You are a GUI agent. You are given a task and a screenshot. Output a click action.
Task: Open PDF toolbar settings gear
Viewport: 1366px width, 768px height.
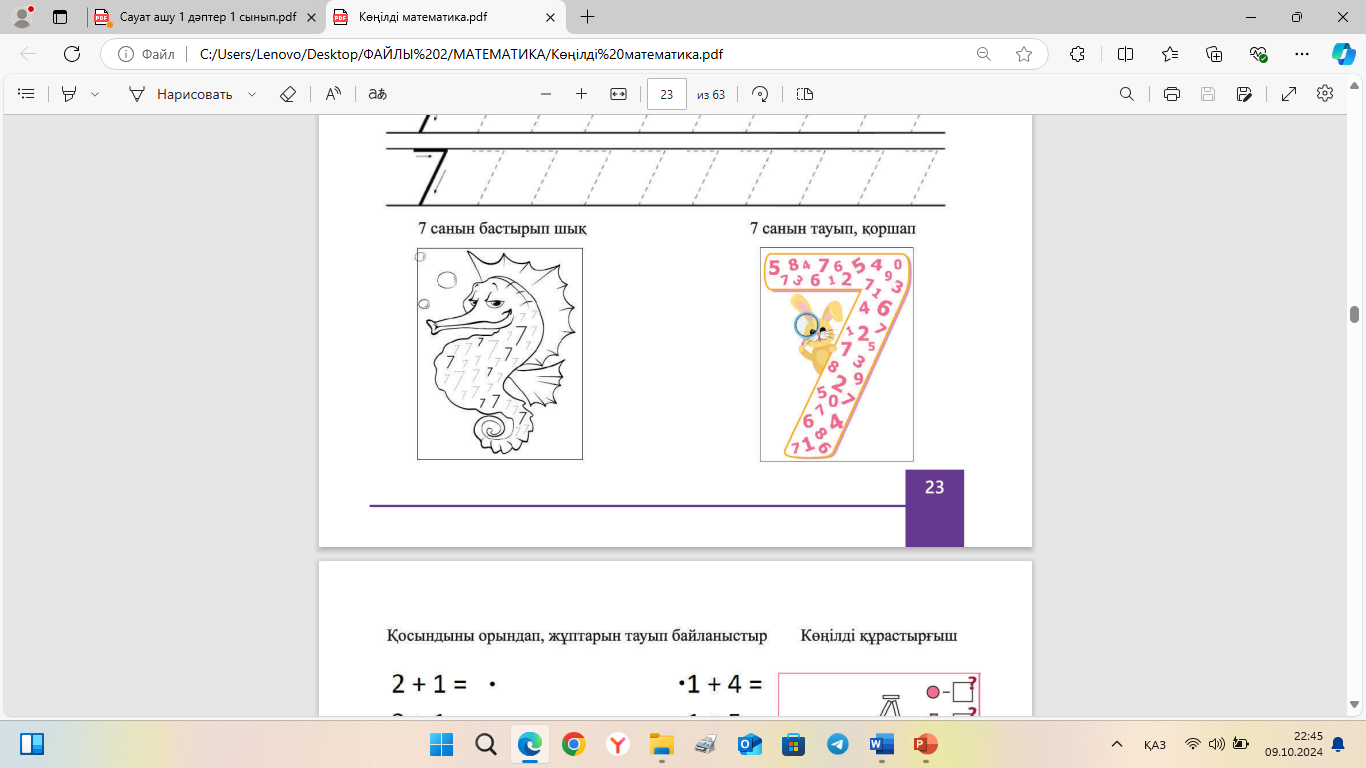[1325, 94]
